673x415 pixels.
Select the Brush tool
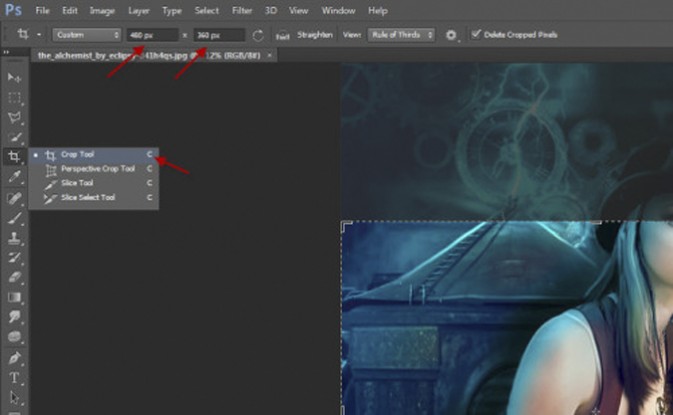coord(15,217)
